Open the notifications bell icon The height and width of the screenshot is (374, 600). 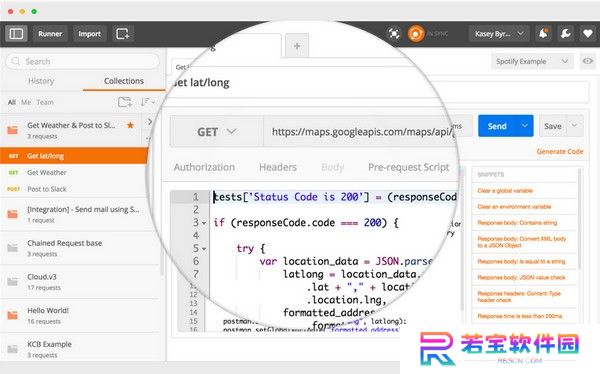click(x=543, y=34)
